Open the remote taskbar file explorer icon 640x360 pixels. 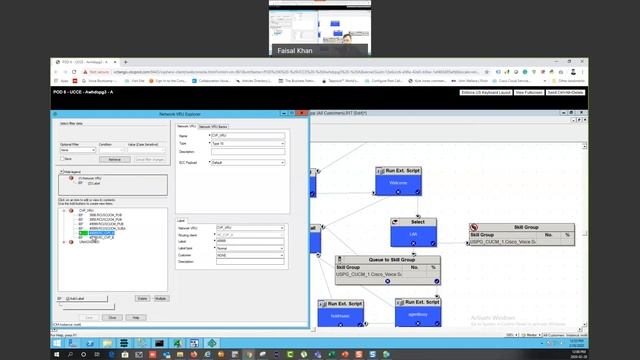[107, 343]
